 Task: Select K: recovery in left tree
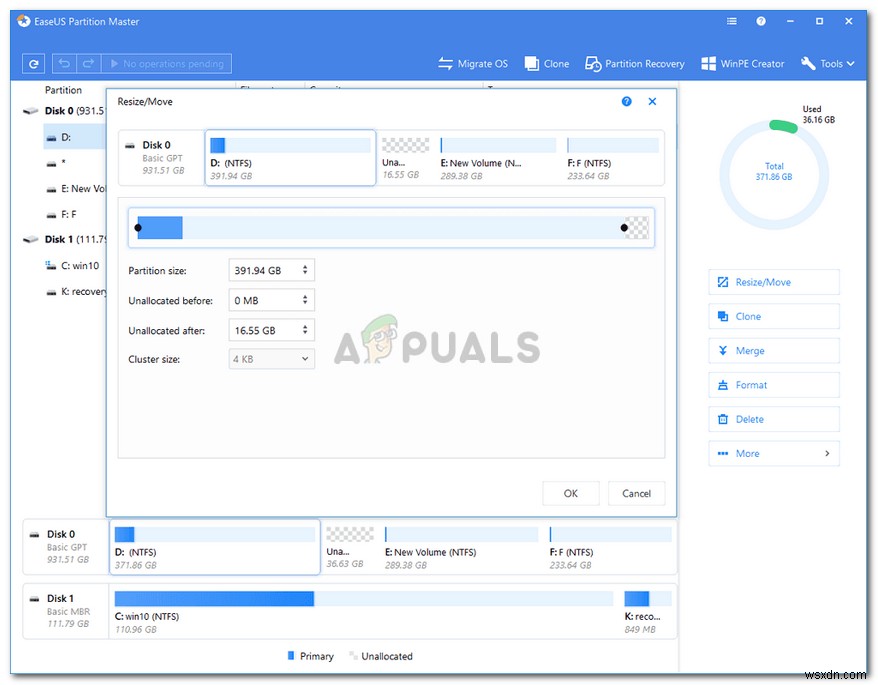pos(74,291)
